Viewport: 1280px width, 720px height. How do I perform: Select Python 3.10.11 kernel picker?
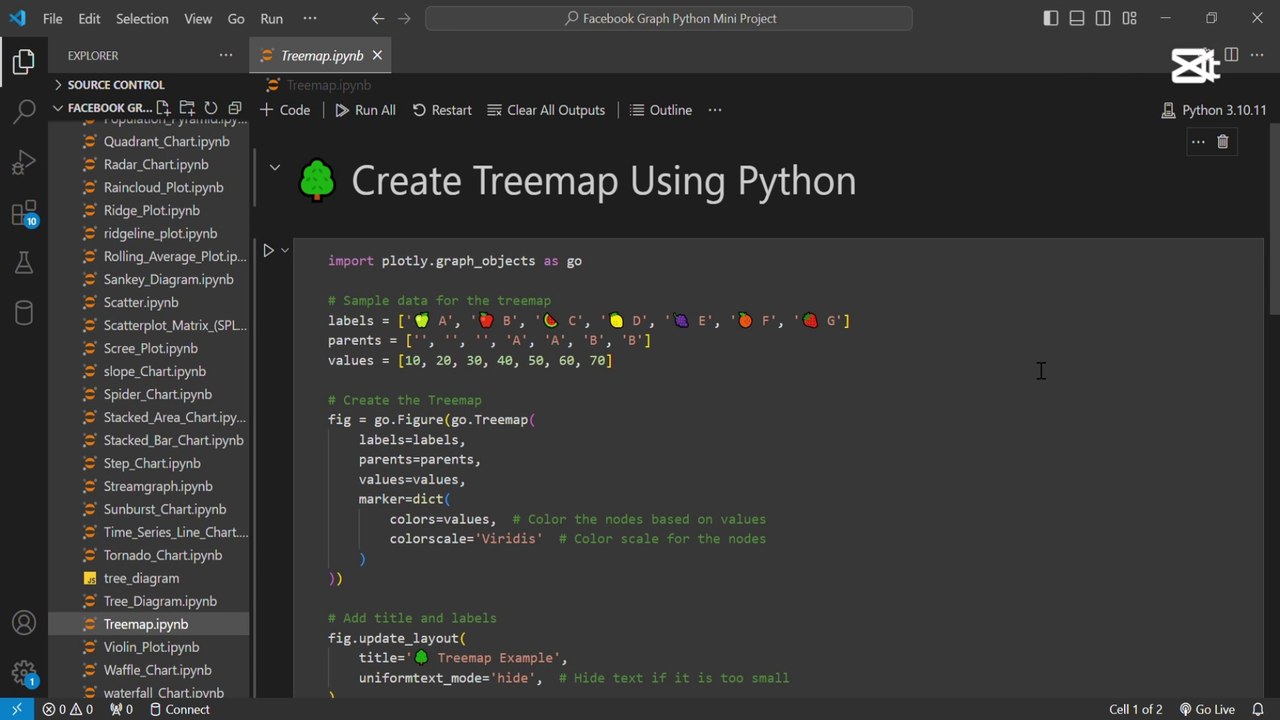tap(1213, 110)
